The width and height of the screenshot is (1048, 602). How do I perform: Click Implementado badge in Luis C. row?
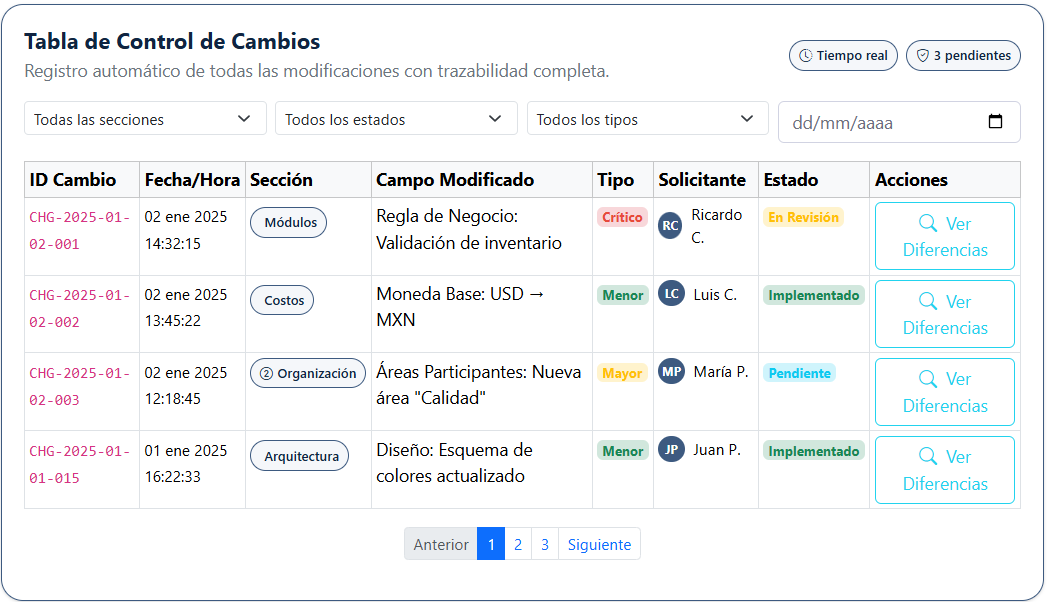[x=813, y=295]
